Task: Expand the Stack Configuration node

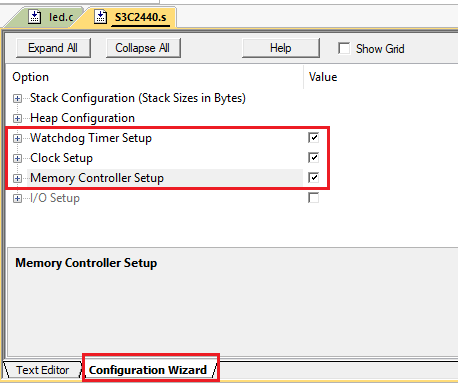Action: (x=17, y=98)
